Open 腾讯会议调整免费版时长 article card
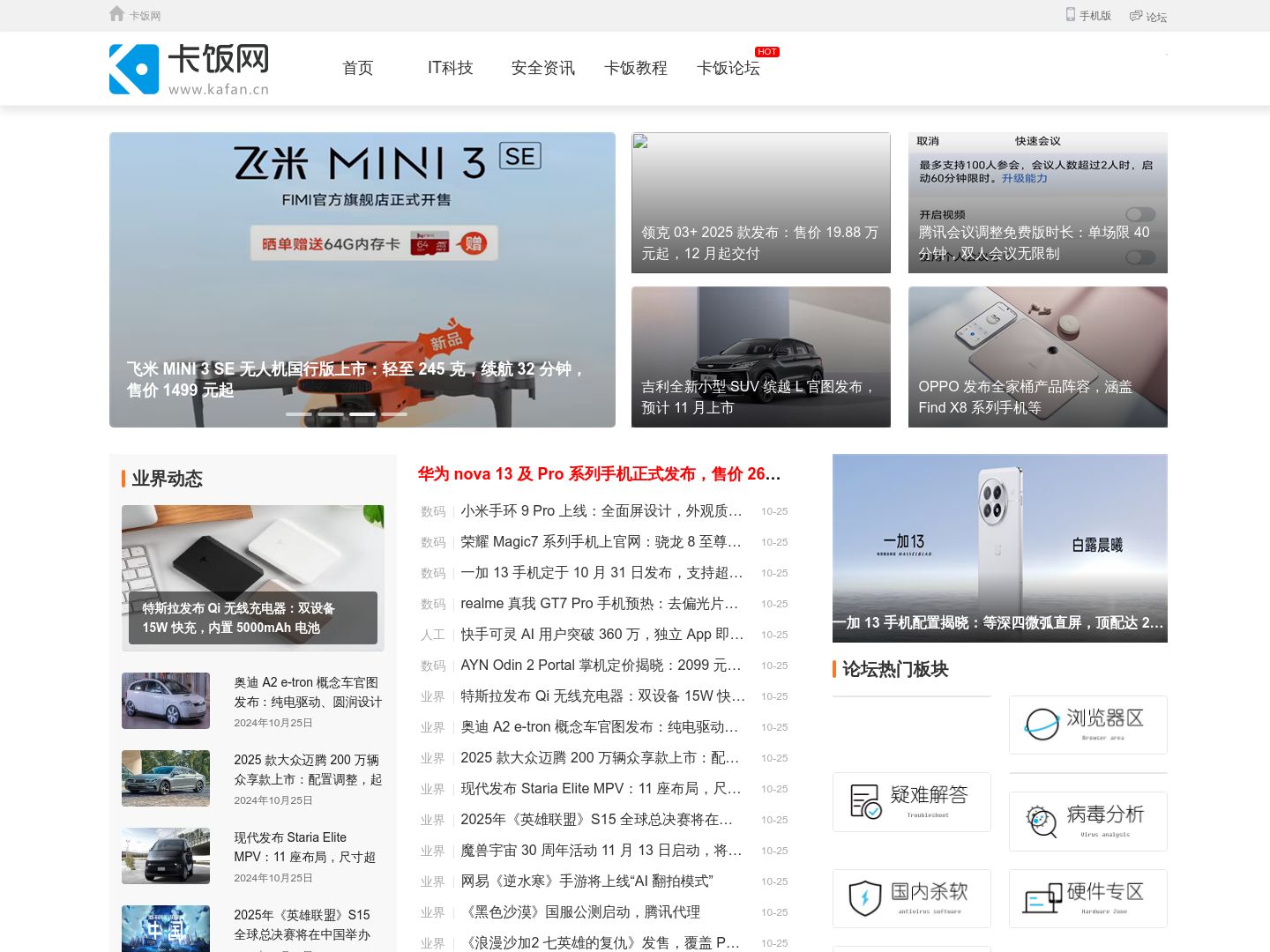This screenshot has height=952, width=1270. pyautogui.click(x=1038, y=203)
